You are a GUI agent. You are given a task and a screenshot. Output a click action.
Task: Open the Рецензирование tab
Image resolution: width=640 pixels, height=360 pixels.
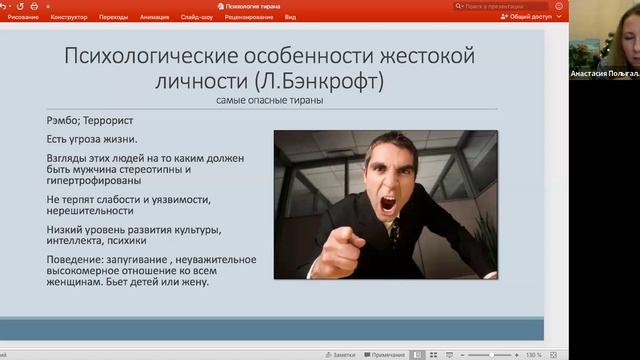(x=249, y=17)
